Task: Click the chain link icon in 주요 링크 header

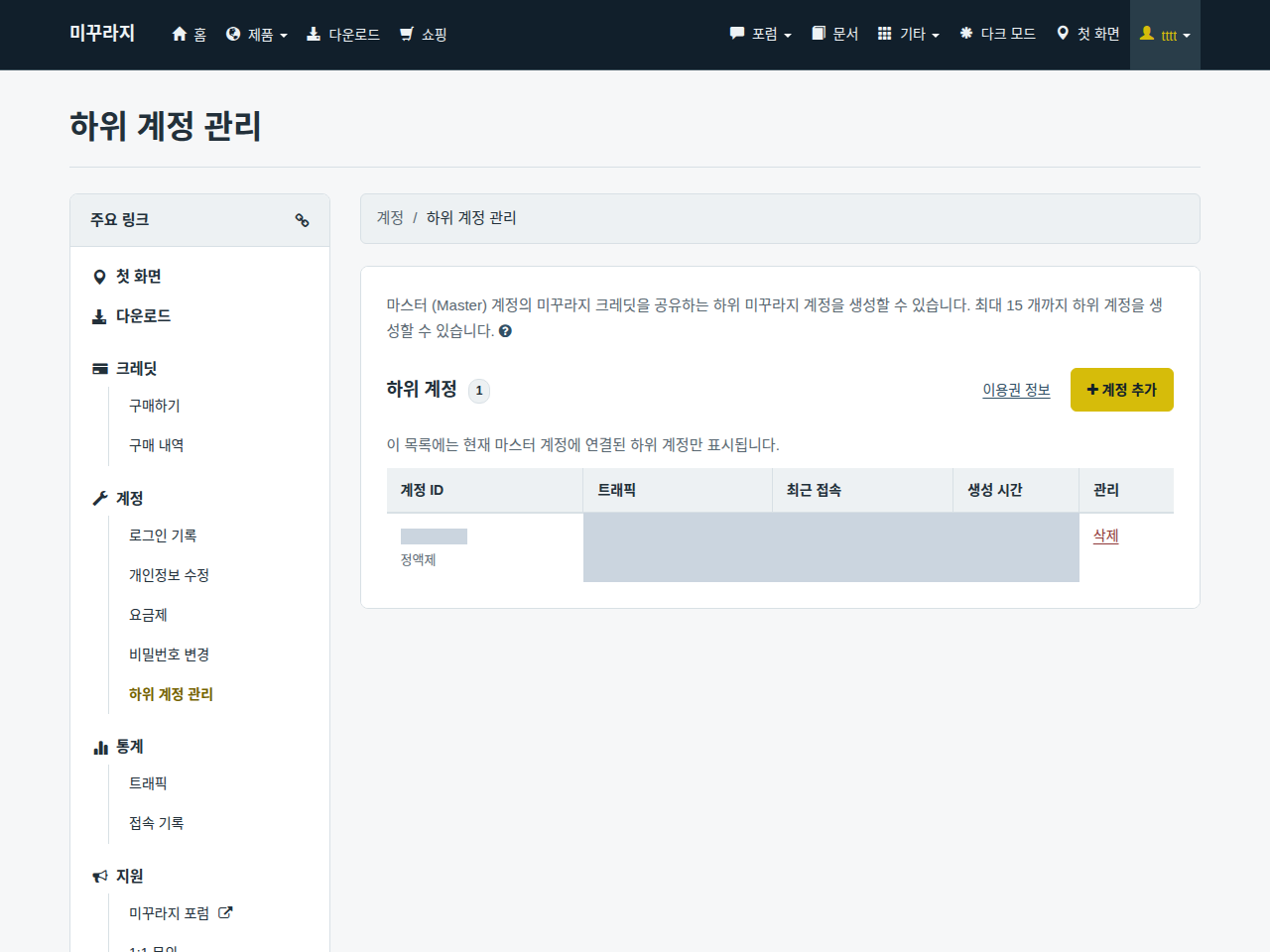Action: 302,220
